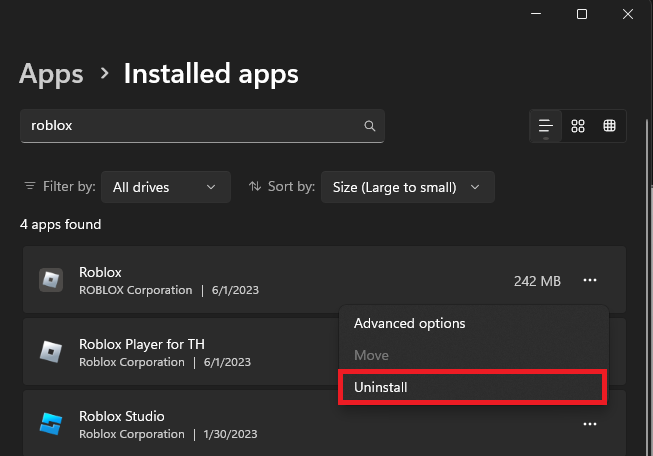Go back to Apps via the breadcrumb
653x456 pixels.
point(52,73)
